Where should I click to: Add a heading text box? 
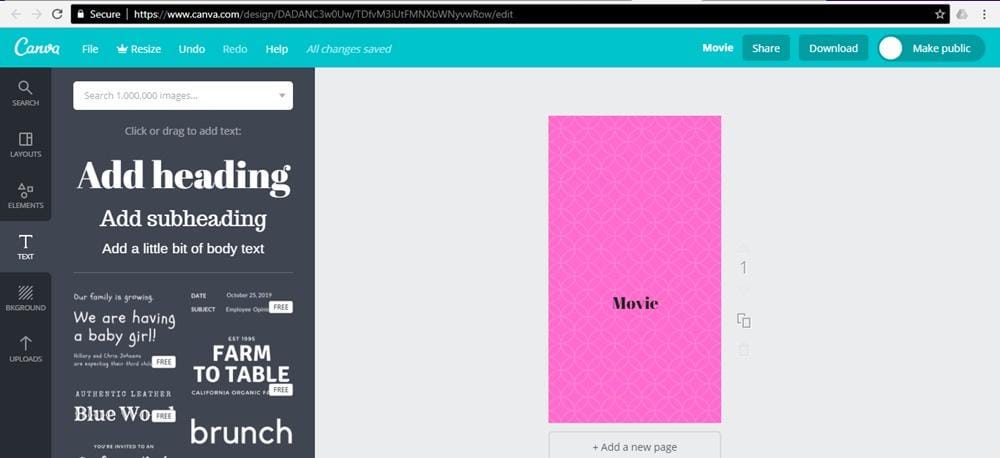coord(184,176)
